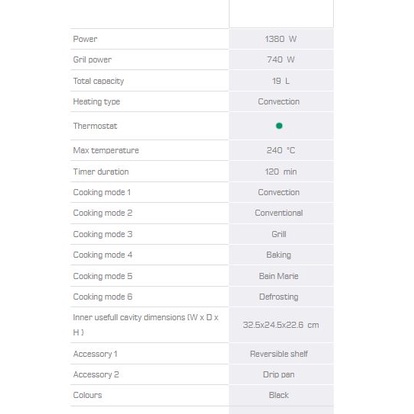The width and height of the screenshot is (414, 414).
Task: Click the 120 min timer value
Action: tap(281, 172)
